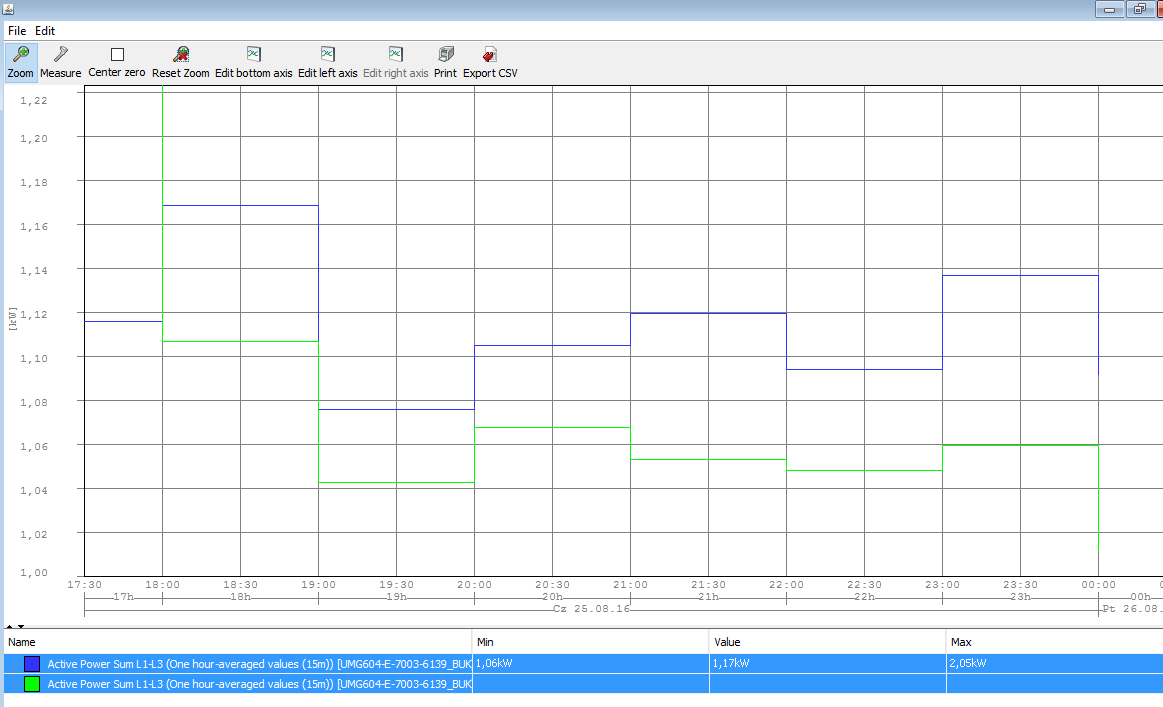Click the Cz 25.08.16 date label

[x=591, y=608]
